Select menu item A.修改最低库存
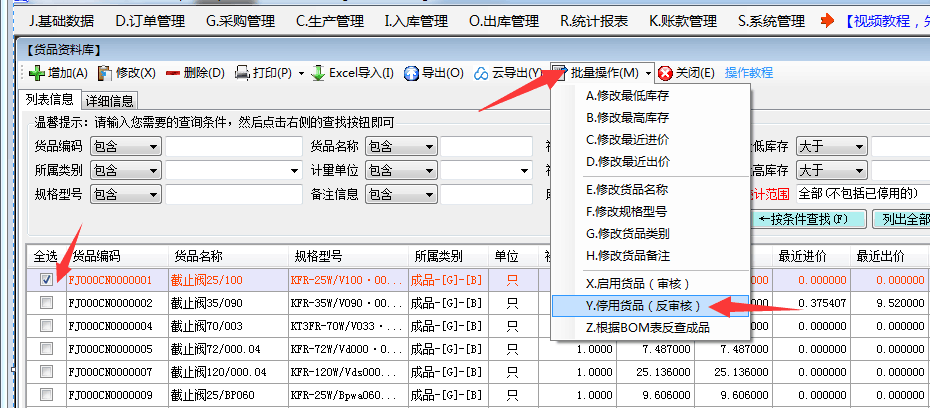Screen dimensions: 930x408 click(628, 96)
